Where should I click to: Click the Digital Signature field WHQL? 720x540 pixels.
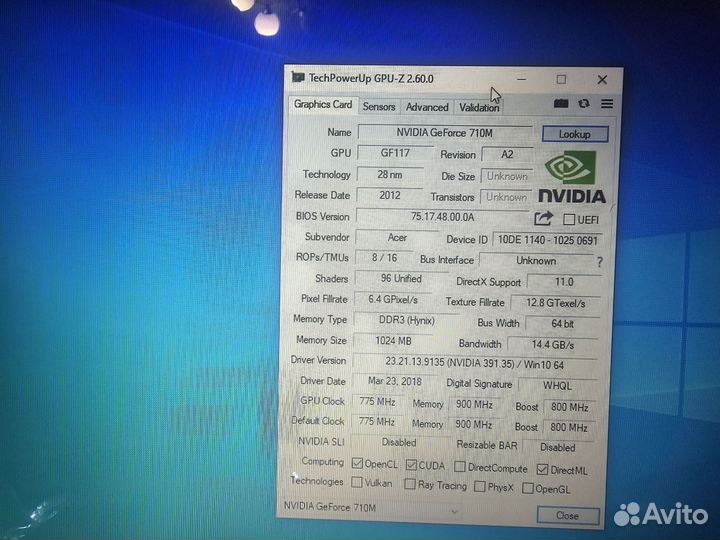click(557, 385)
